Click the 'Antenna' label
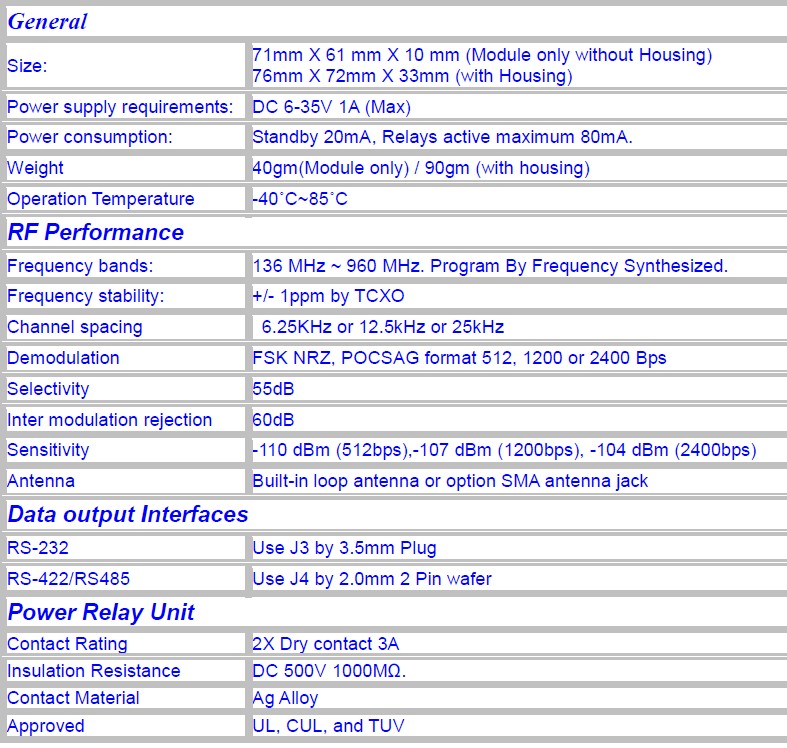787x748 pixels. click(x=41, y=481)
